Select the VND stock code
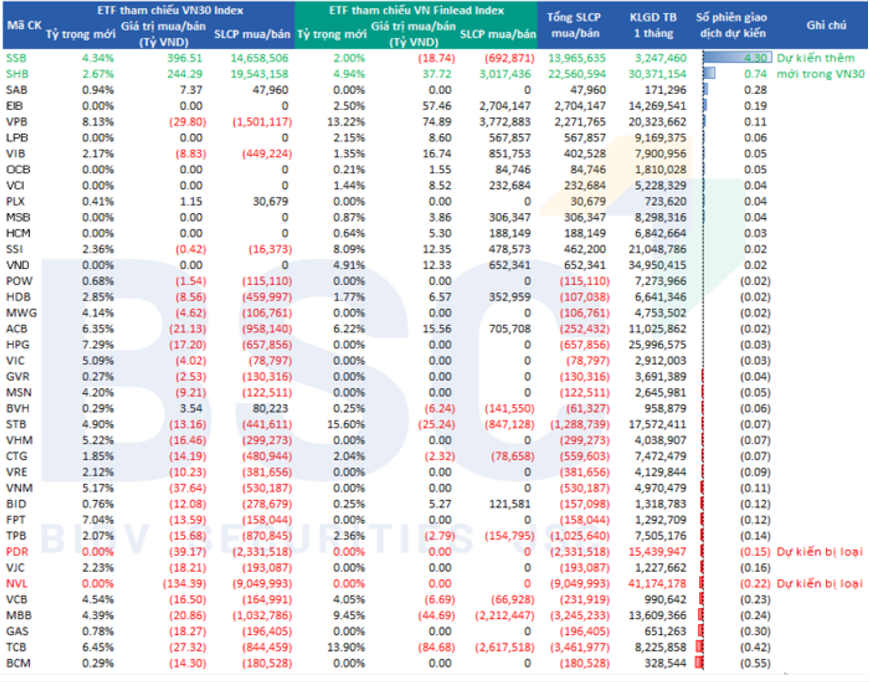 pyautogui.click(x=17, y=265)
